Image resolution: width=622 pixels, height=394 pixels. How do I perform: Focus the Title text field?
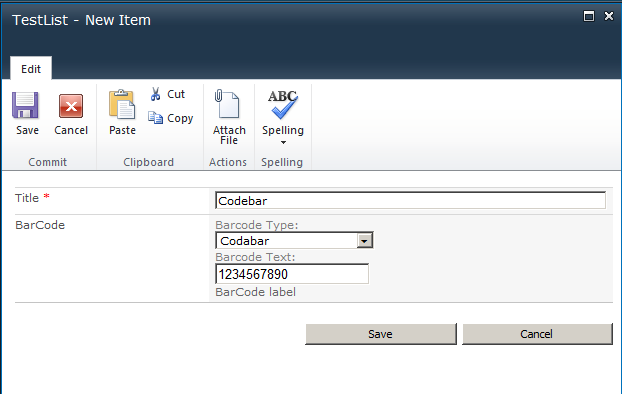(x=411, y=200)
